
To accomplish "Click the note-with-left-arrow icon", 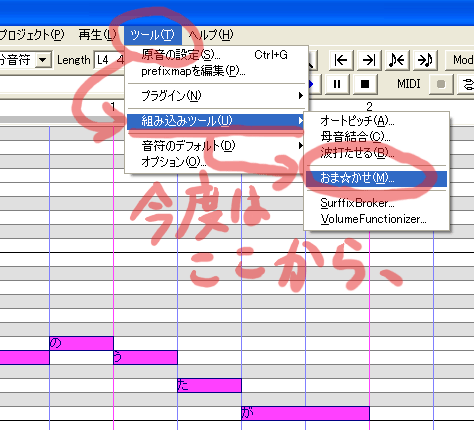I will [397, 60].
